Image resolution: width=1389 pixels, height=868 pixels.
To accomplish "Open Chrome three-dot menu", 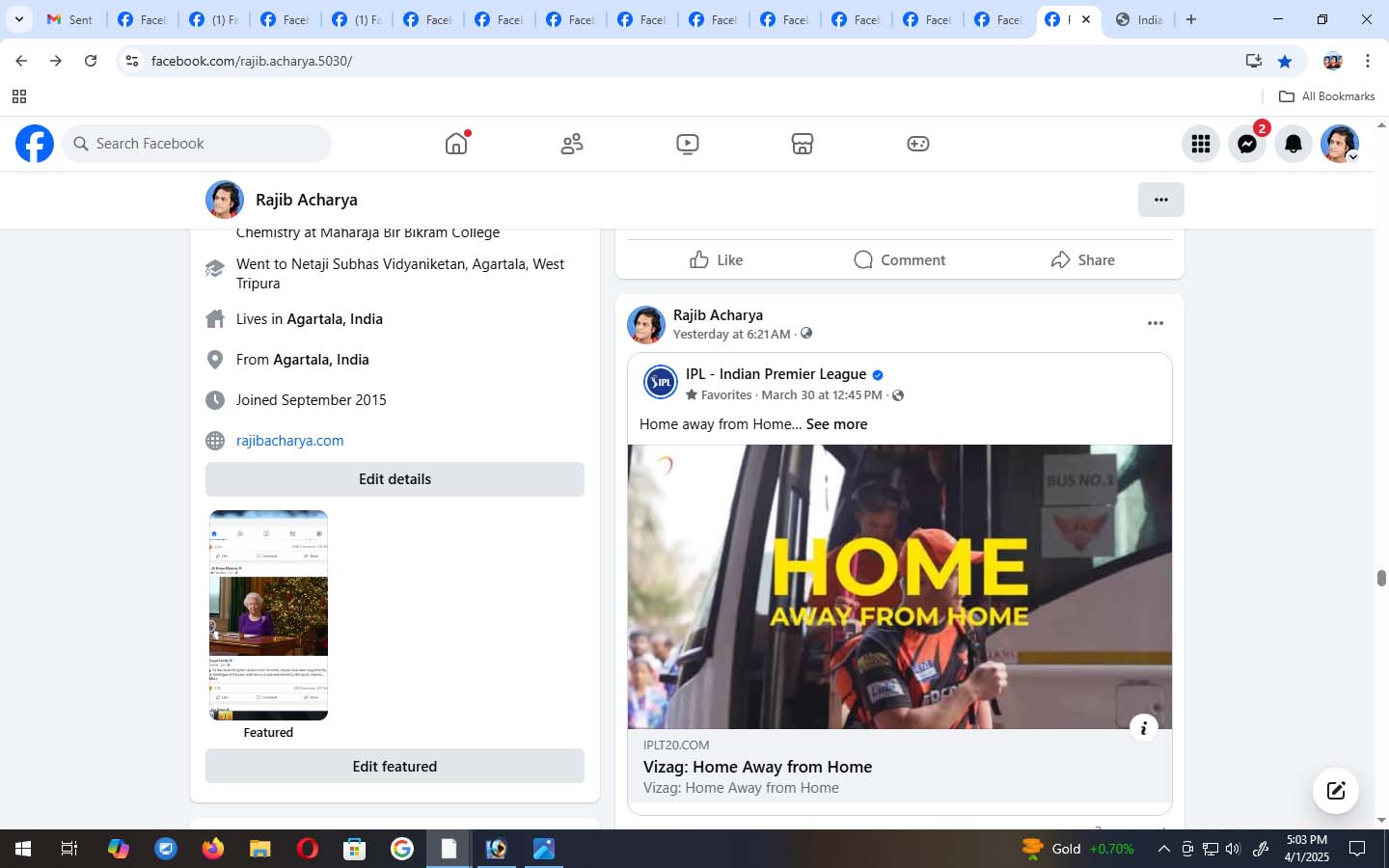I will pos(1368,61).
